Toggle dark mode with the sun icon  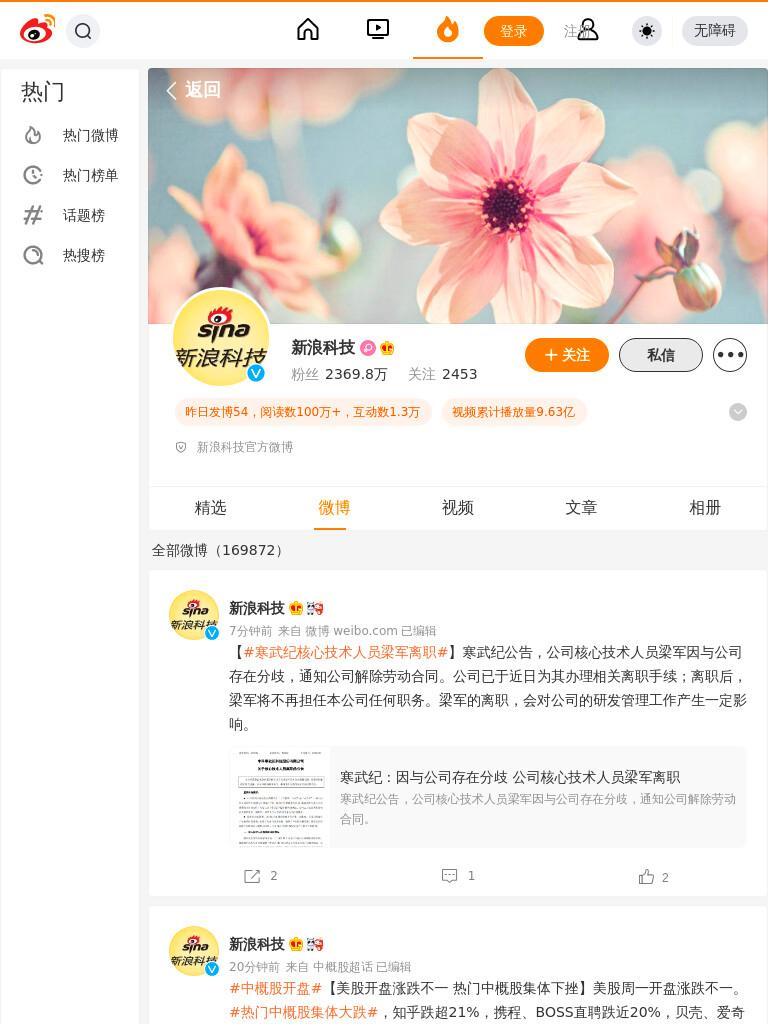point(647,31)
